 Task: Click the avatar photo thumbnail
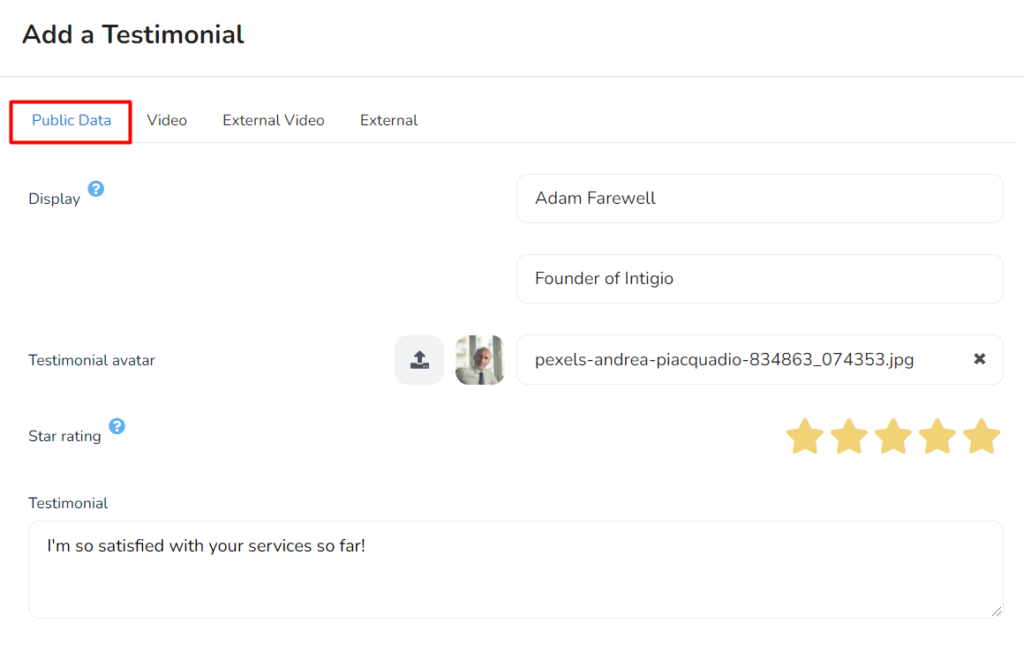tap(480, 360)
